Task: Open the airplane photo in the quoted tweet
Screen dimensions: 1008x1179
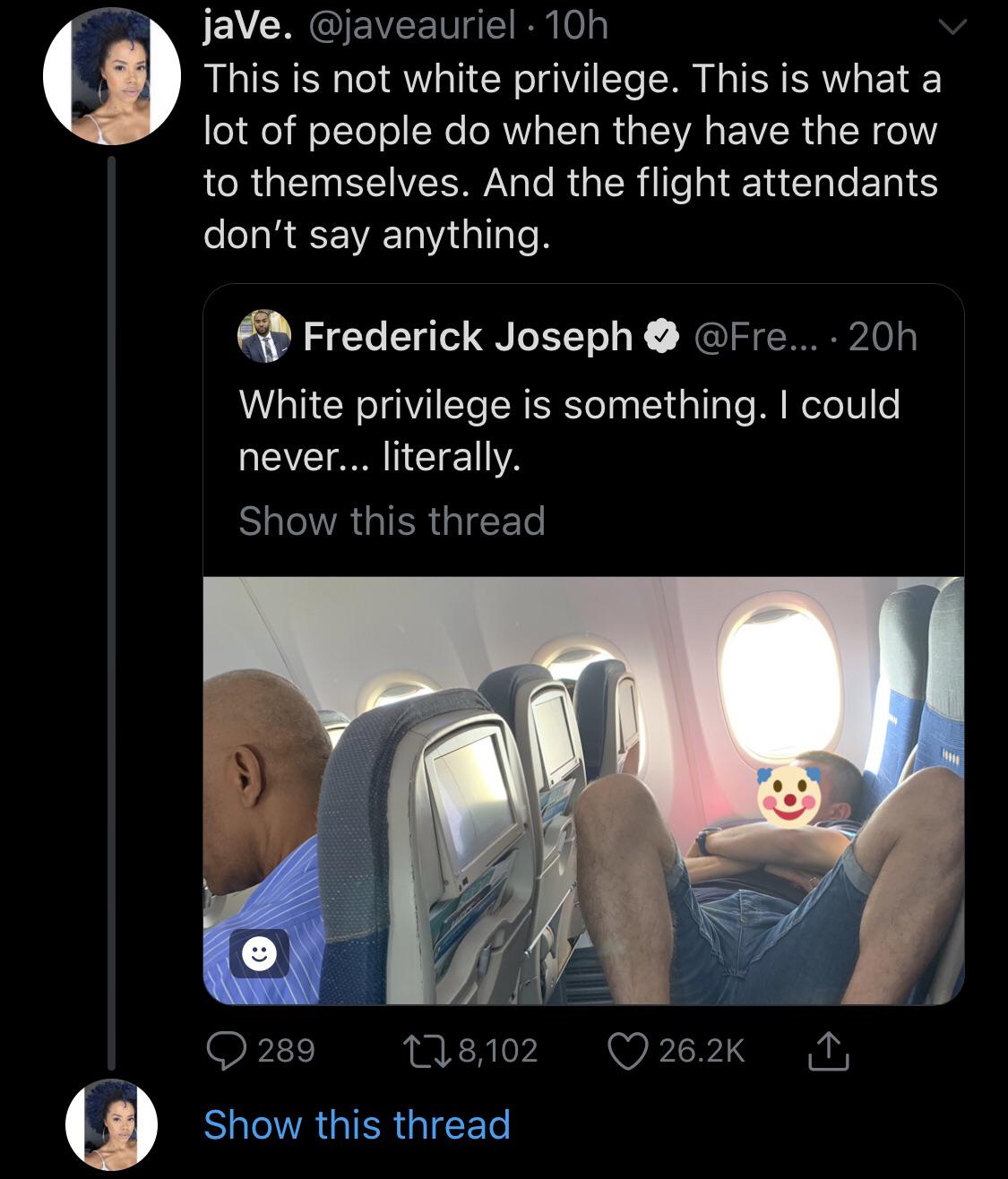Action: 582,788
